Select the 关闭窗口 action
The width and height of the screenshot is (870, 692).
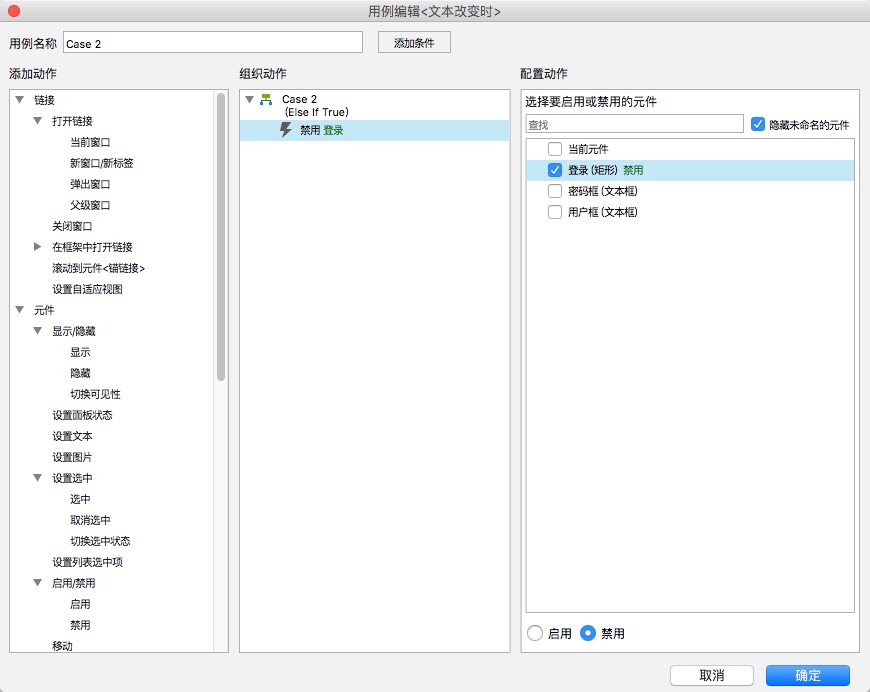[x=72, y=226]
